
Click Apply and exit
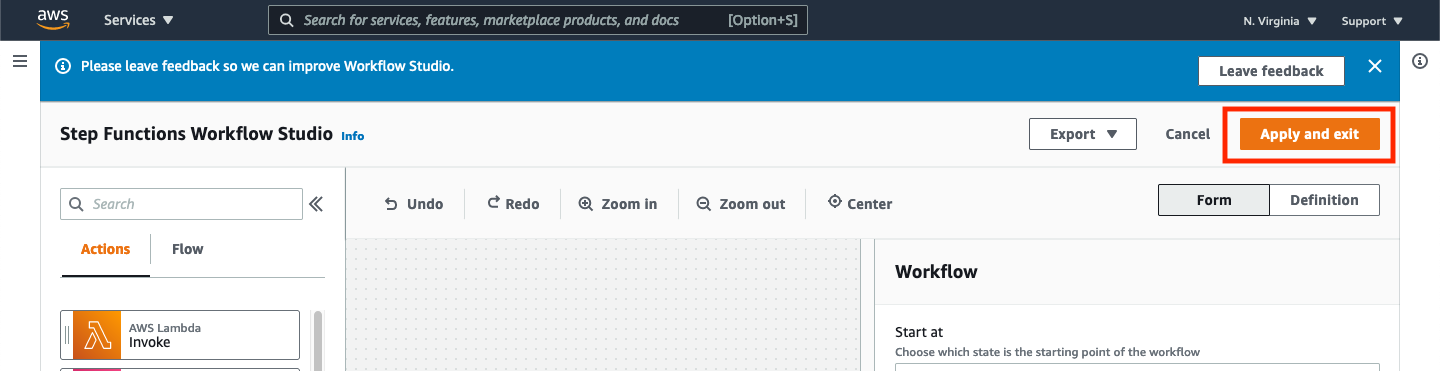click(x=1309, y=134)
